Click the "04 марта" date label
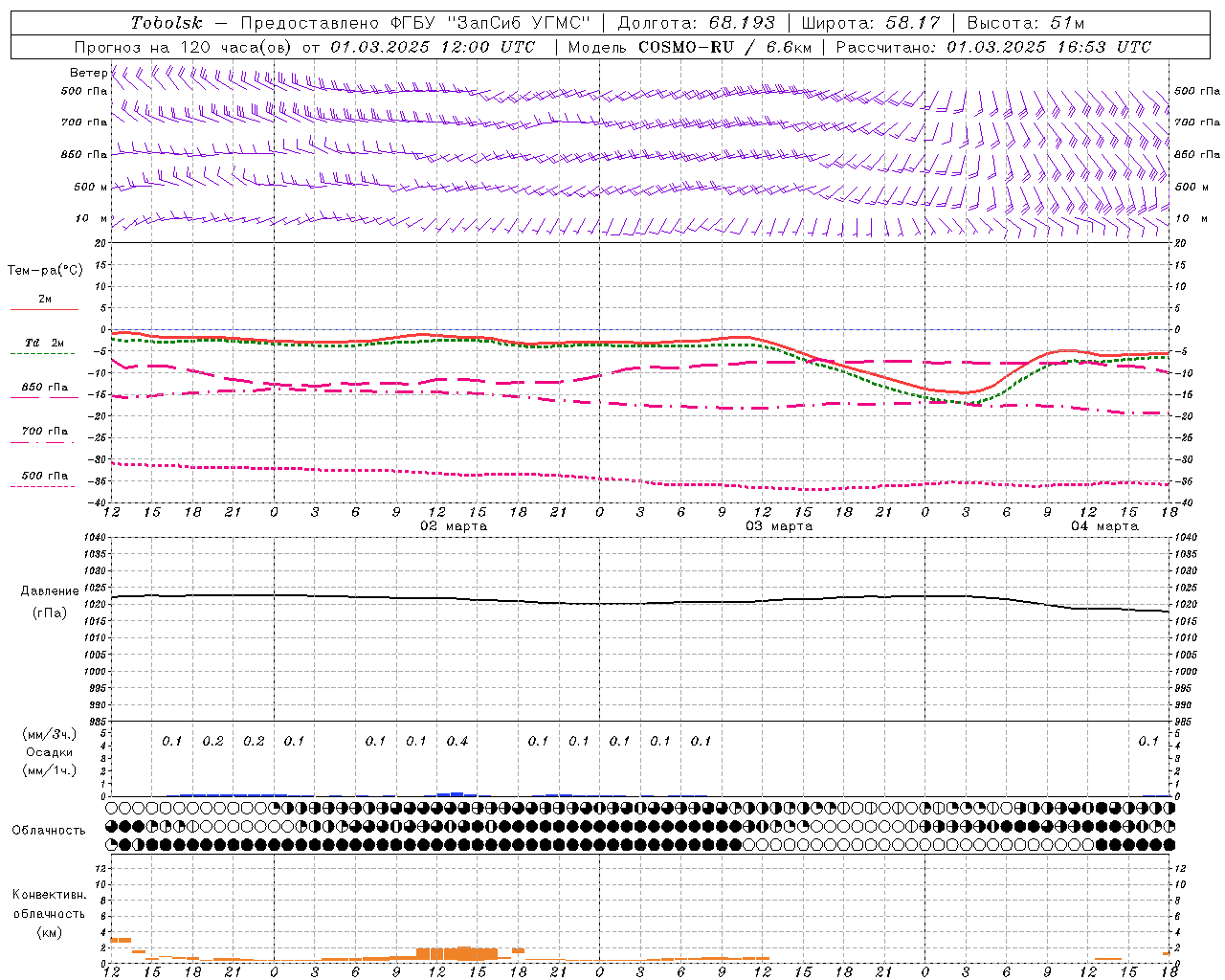1225x980 pixels. [x=1104, y=526]
